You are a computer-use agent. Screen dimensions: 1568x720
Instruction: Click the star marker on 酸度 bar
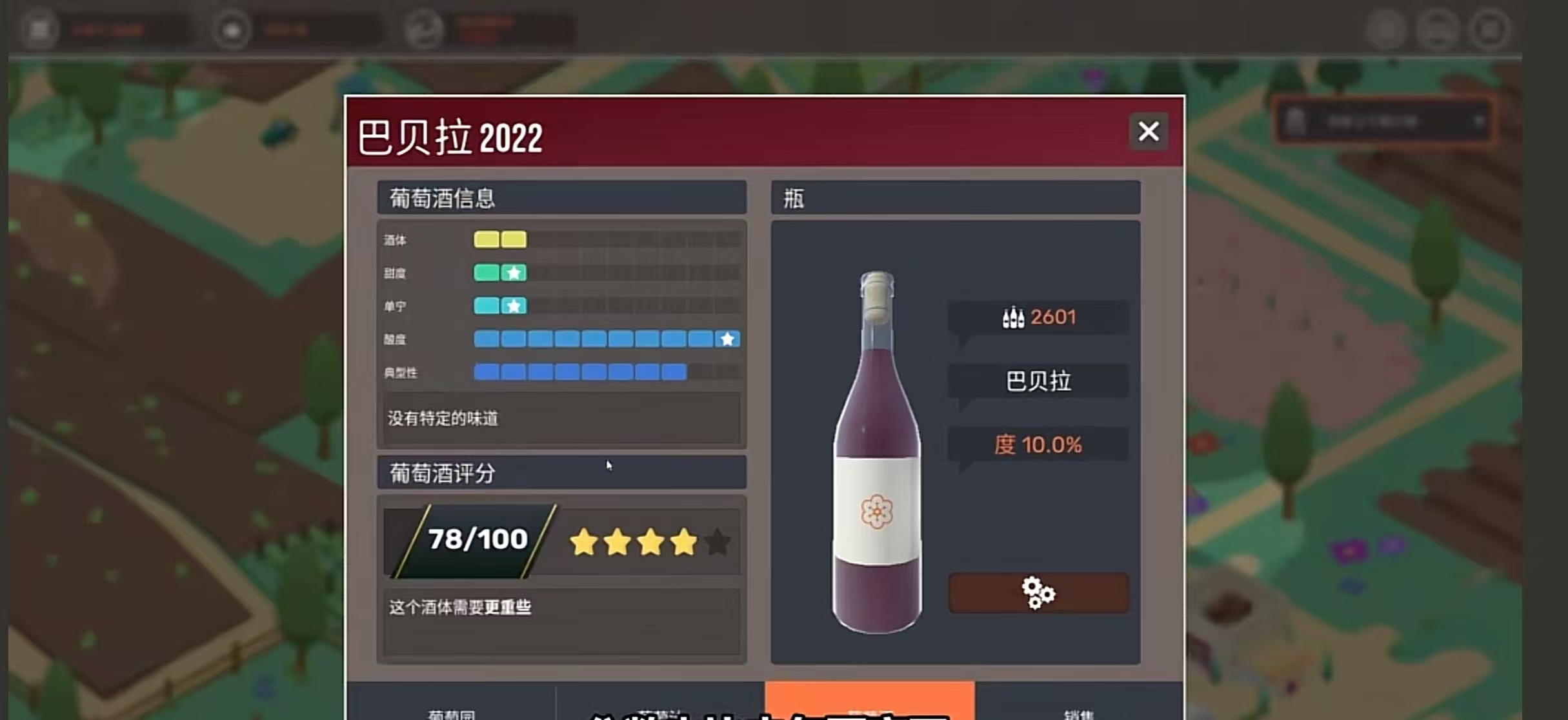point(727,339)
